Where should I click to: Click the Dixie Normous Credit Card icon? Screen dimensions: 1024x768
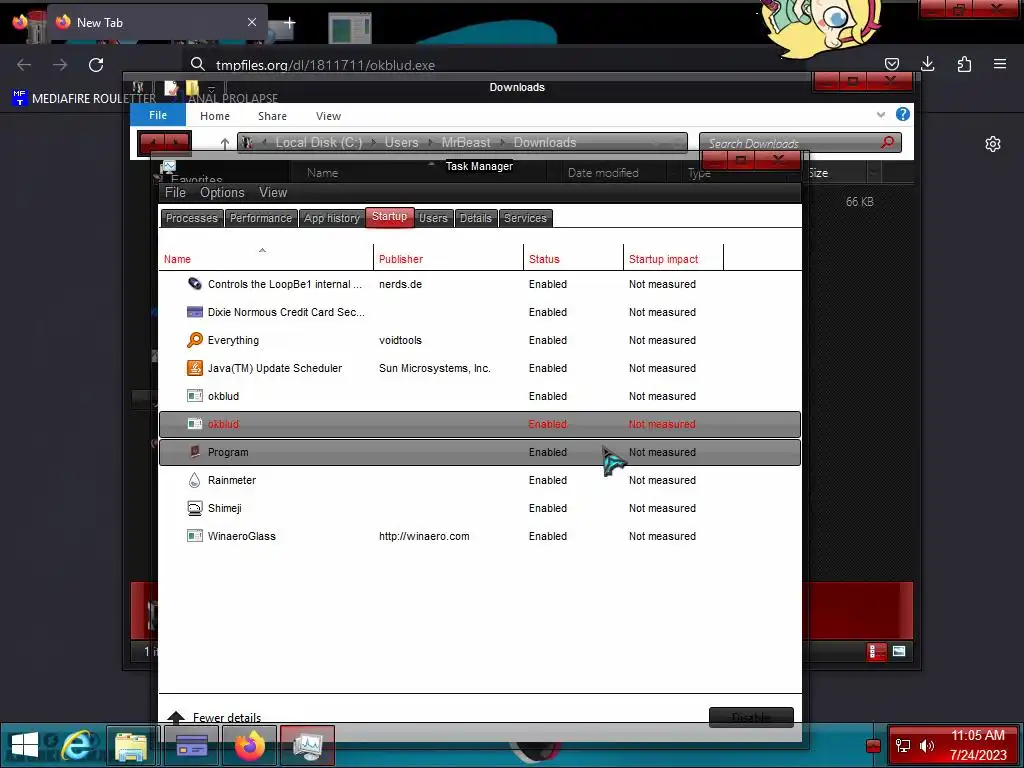195,312
